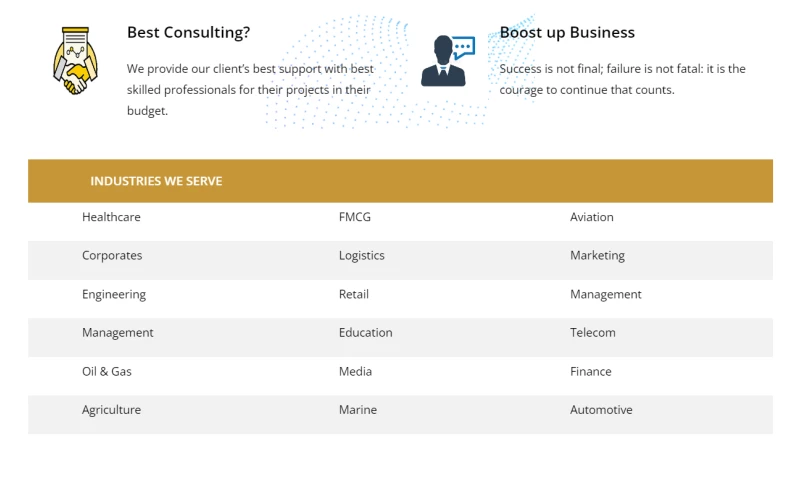The height and width of the screenshot is (480, 800).
Task: Select the Finance industry entry
Action: pyautogui.click(x=590, y=372)
